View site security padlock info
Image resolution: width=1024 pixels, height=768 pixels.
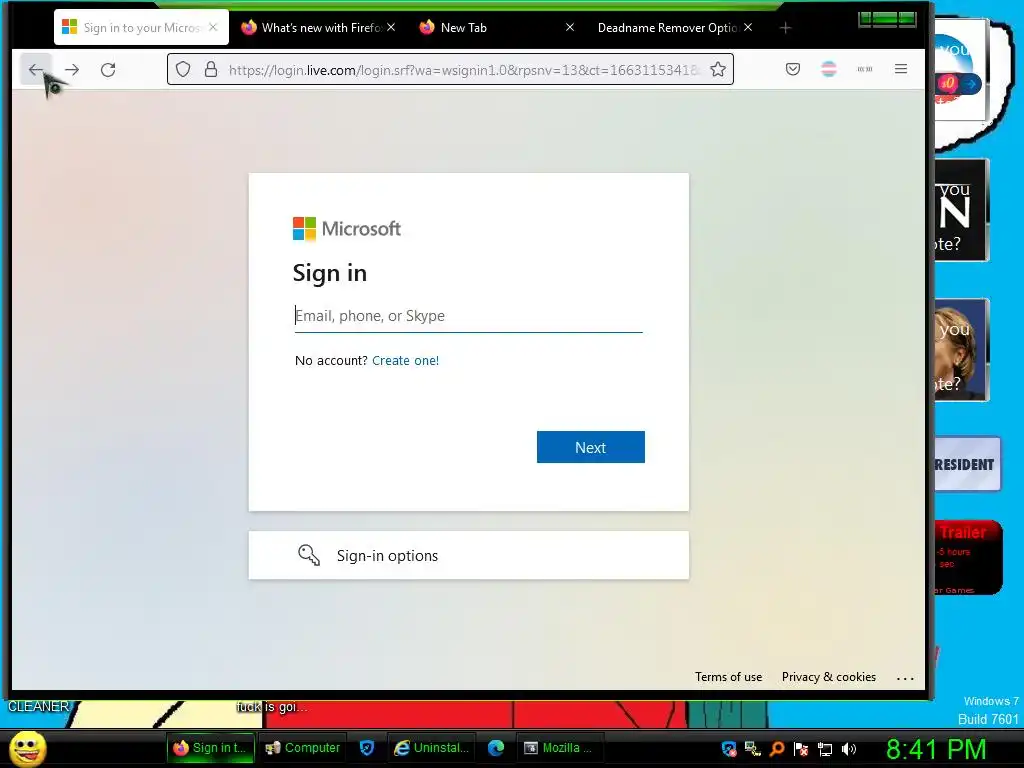(211, 69)
